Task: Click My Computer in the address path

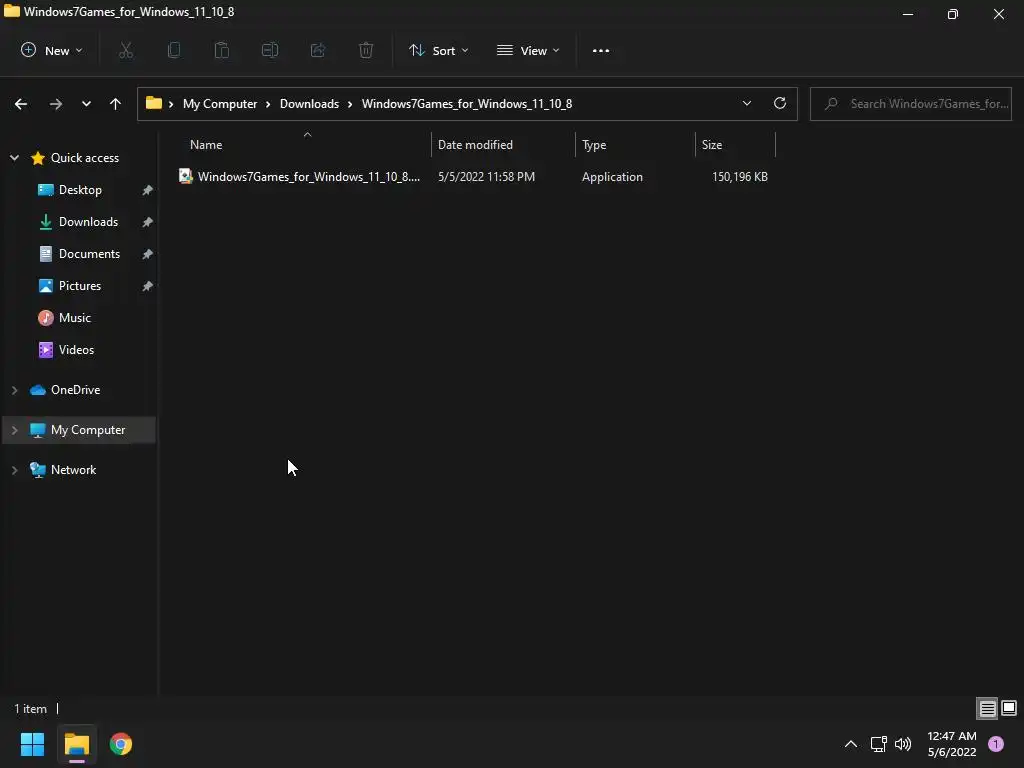Action: point(220,104)
